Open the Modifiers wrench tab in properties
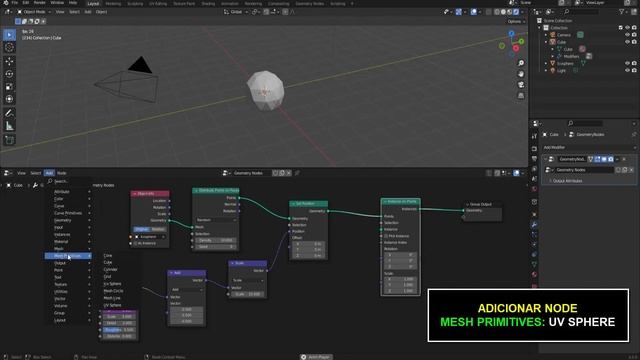This screenshot has width=640, height=360. (534, 224)
